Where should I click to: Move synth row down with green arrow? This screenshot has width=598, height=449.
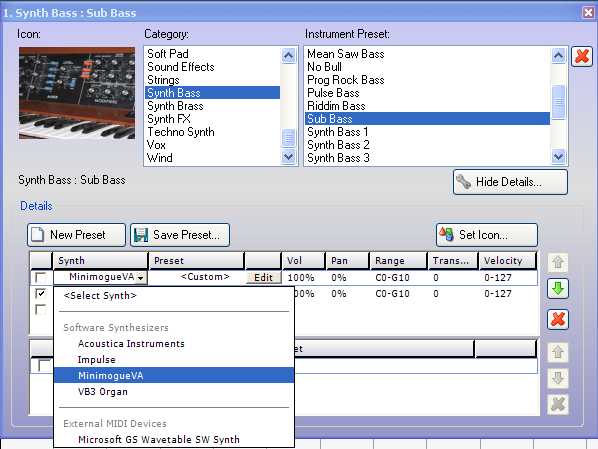point(558,288)
